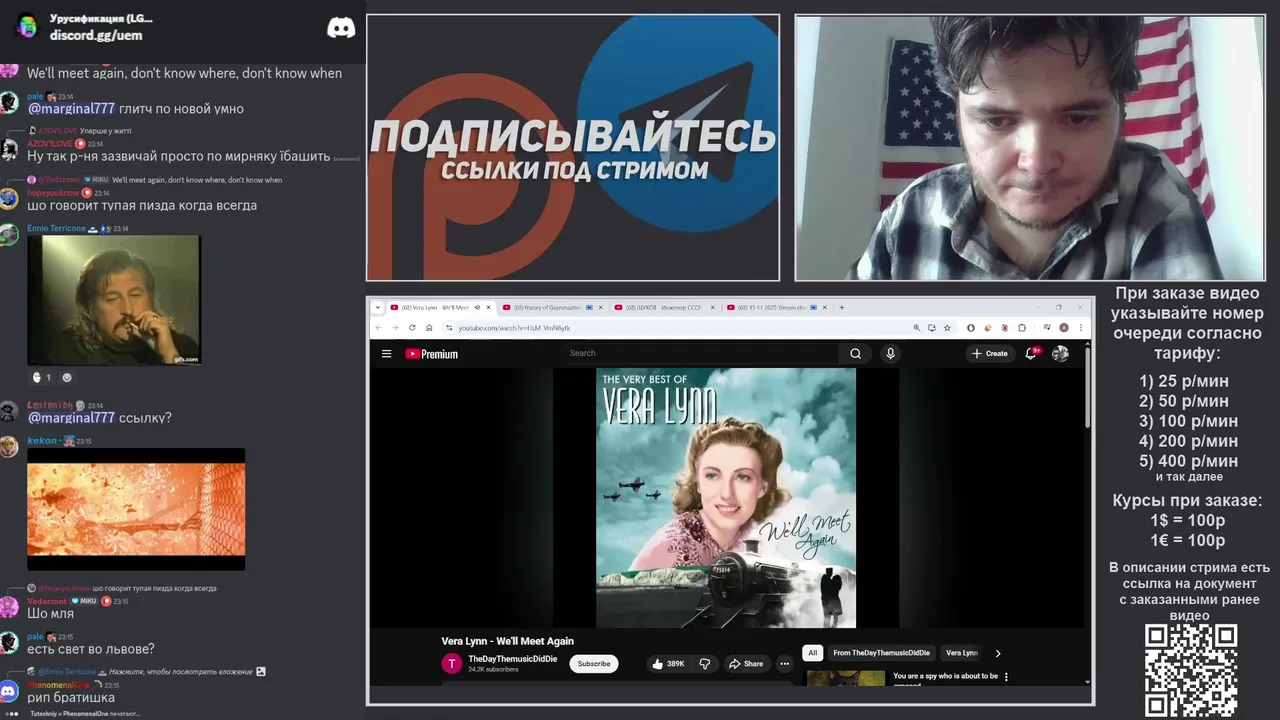The image size is (1280, 720).
Task: Click video title 'Vera Lynn - We'll Meet Again'
Action: click(508, 641)
